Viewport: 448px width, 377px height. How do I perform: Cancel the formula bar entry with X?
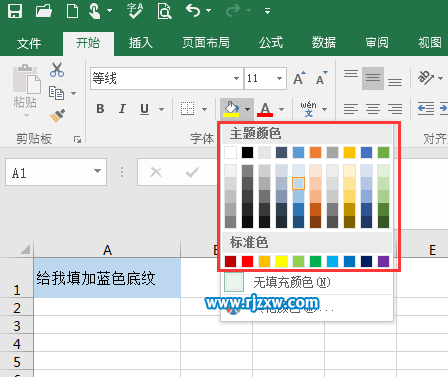tap(156, 172)
